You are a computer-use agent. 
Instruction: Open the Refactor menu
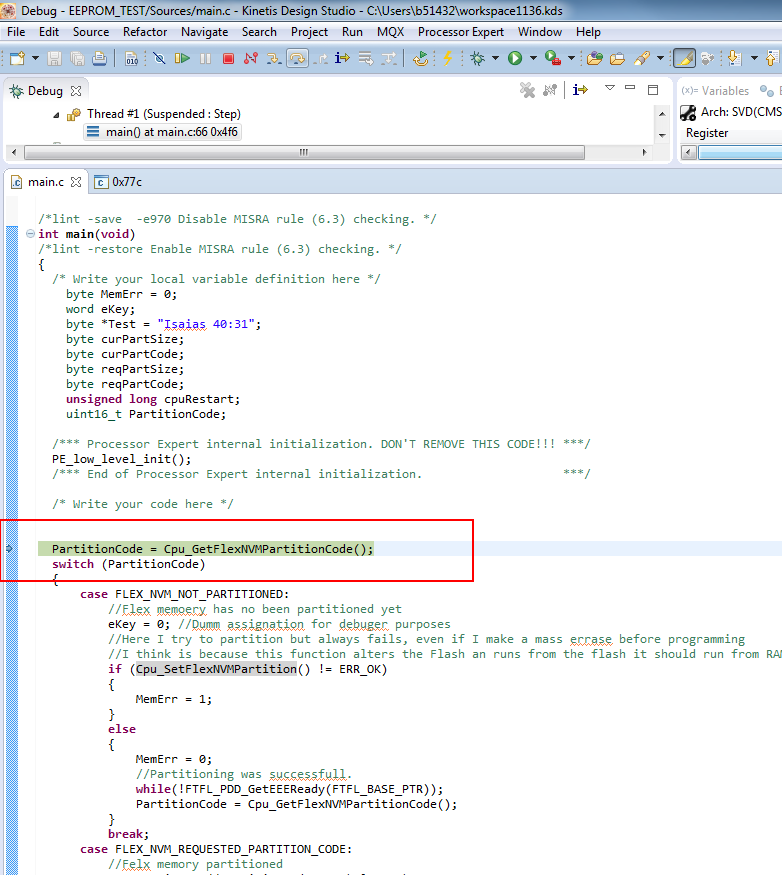pos(145,32)
